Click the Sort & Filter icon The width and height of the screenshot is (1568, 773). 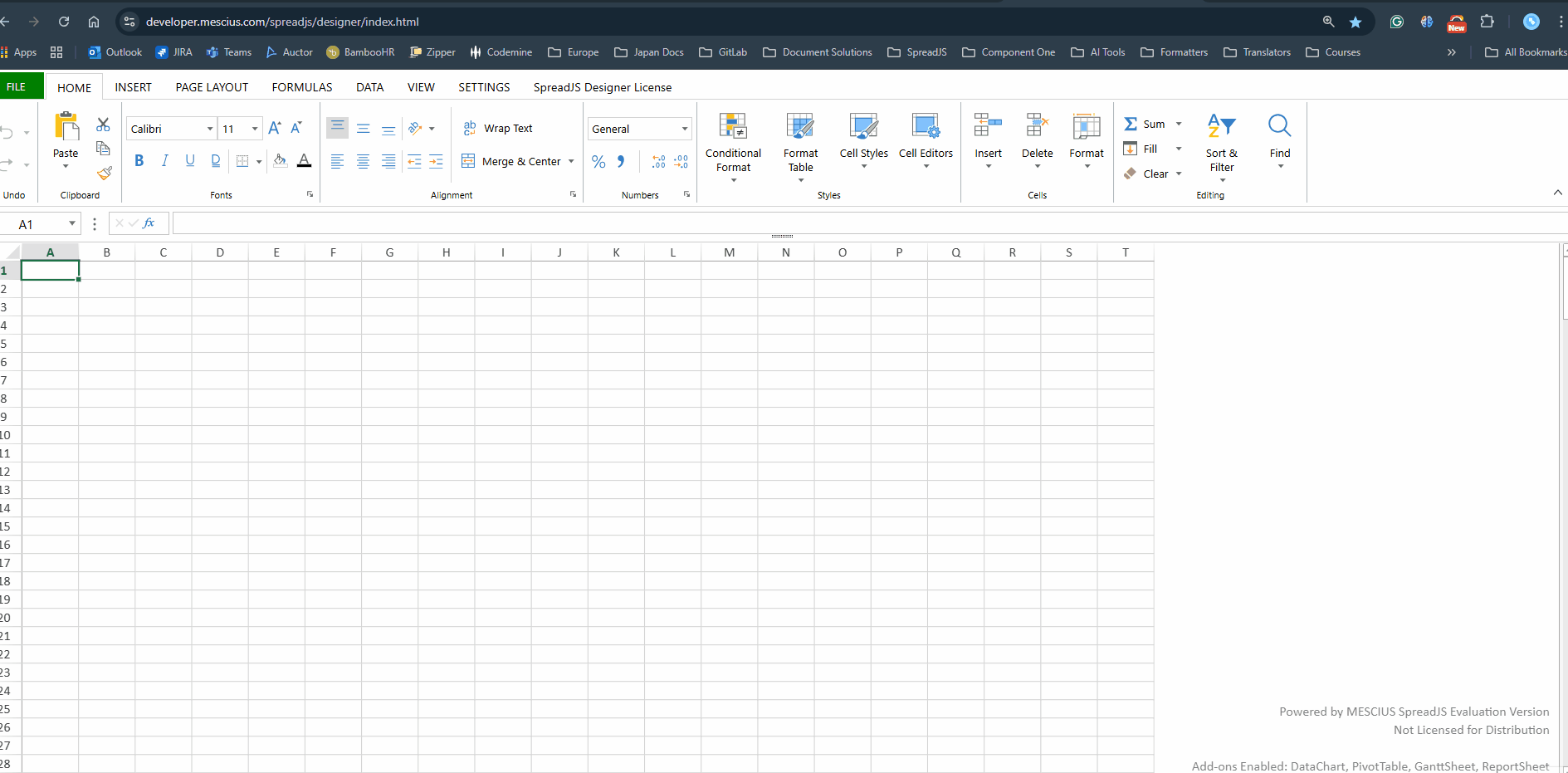[x=1221, y=125]
